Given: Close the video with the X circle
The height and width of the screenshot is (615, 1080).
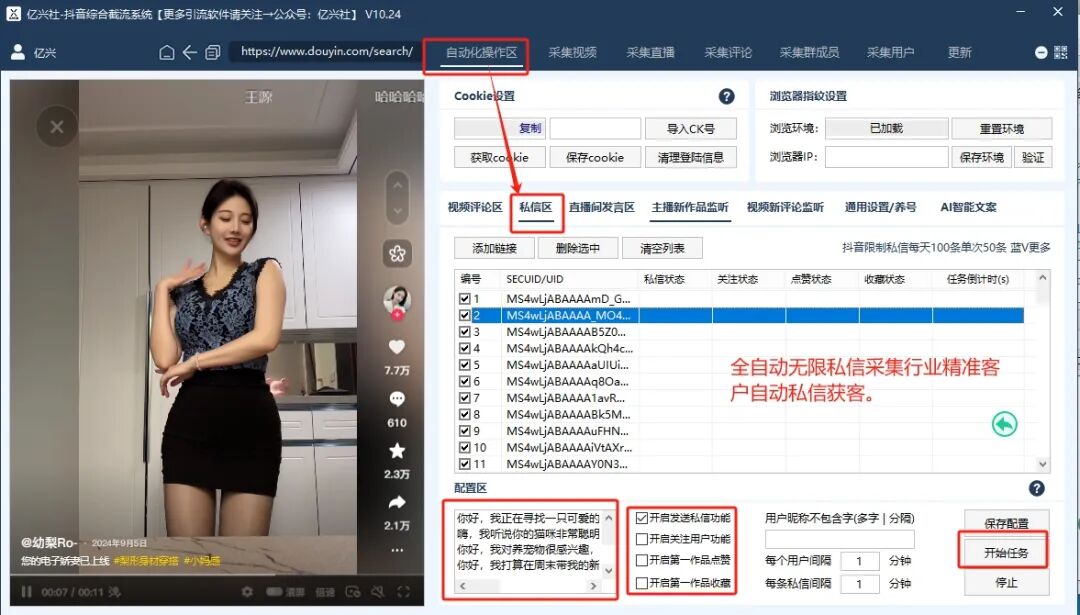Looking at the screenshot, I should [x=56, y=127].
